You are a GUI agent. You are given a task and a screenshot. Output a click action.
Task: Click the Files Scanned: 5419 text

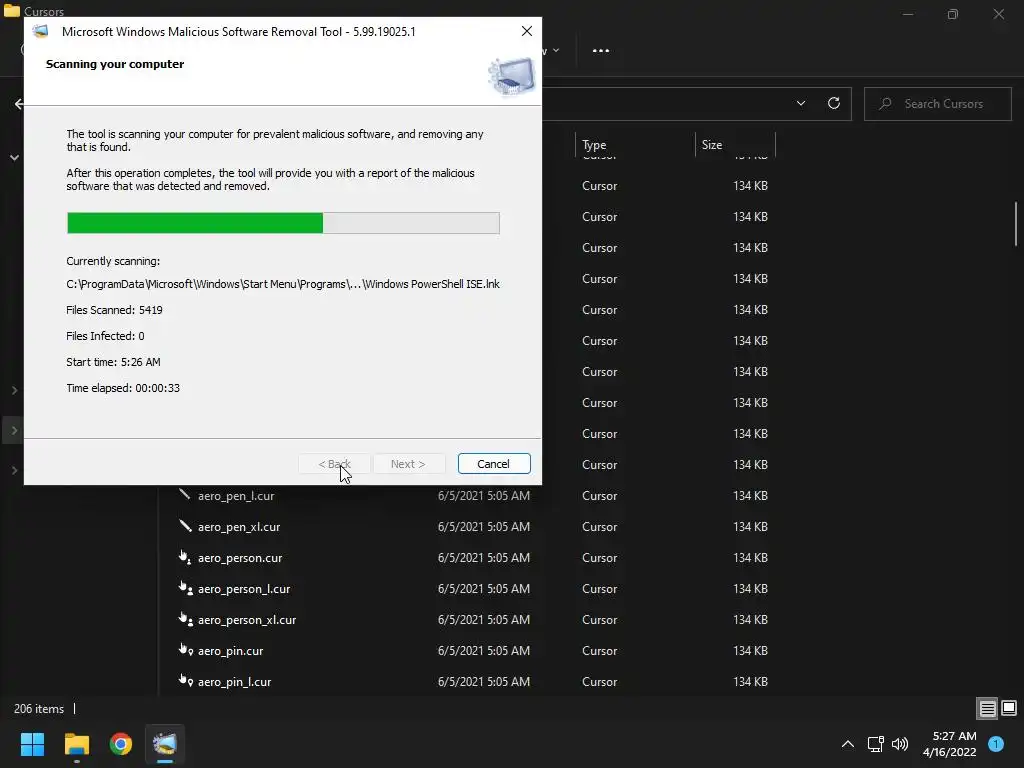114,310
